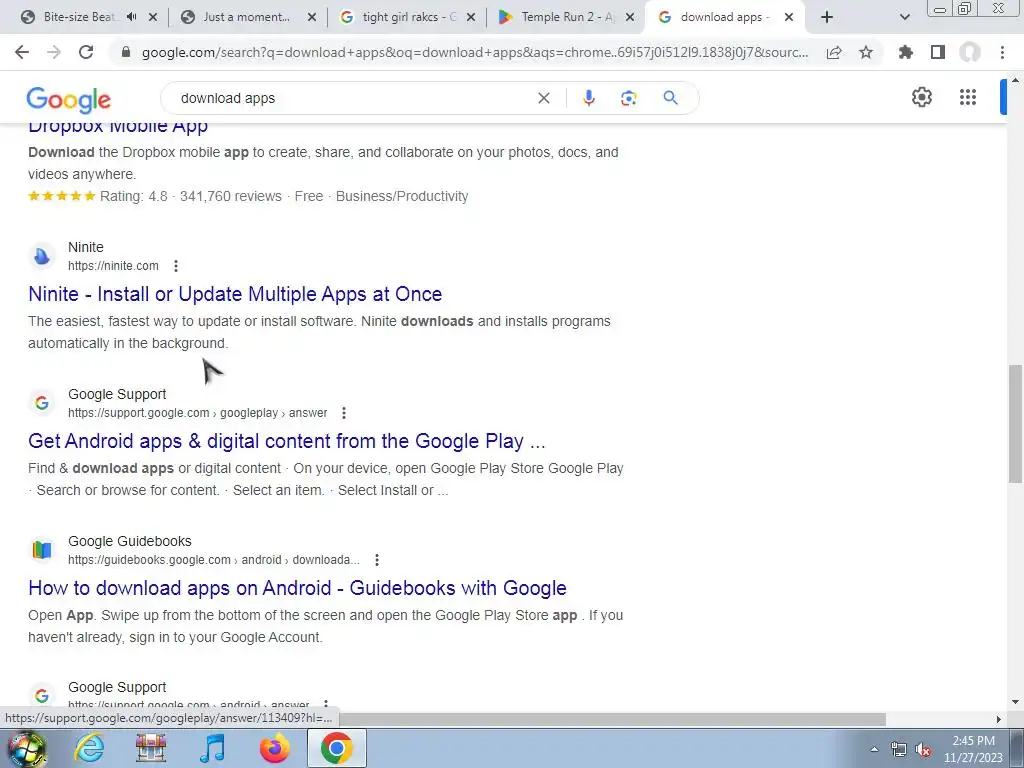The width and height of the screenshot is (1024, 768).
Task: Switch to the Temple Run 2 tab
Action: pyautogui.click(x=567, y=17)
